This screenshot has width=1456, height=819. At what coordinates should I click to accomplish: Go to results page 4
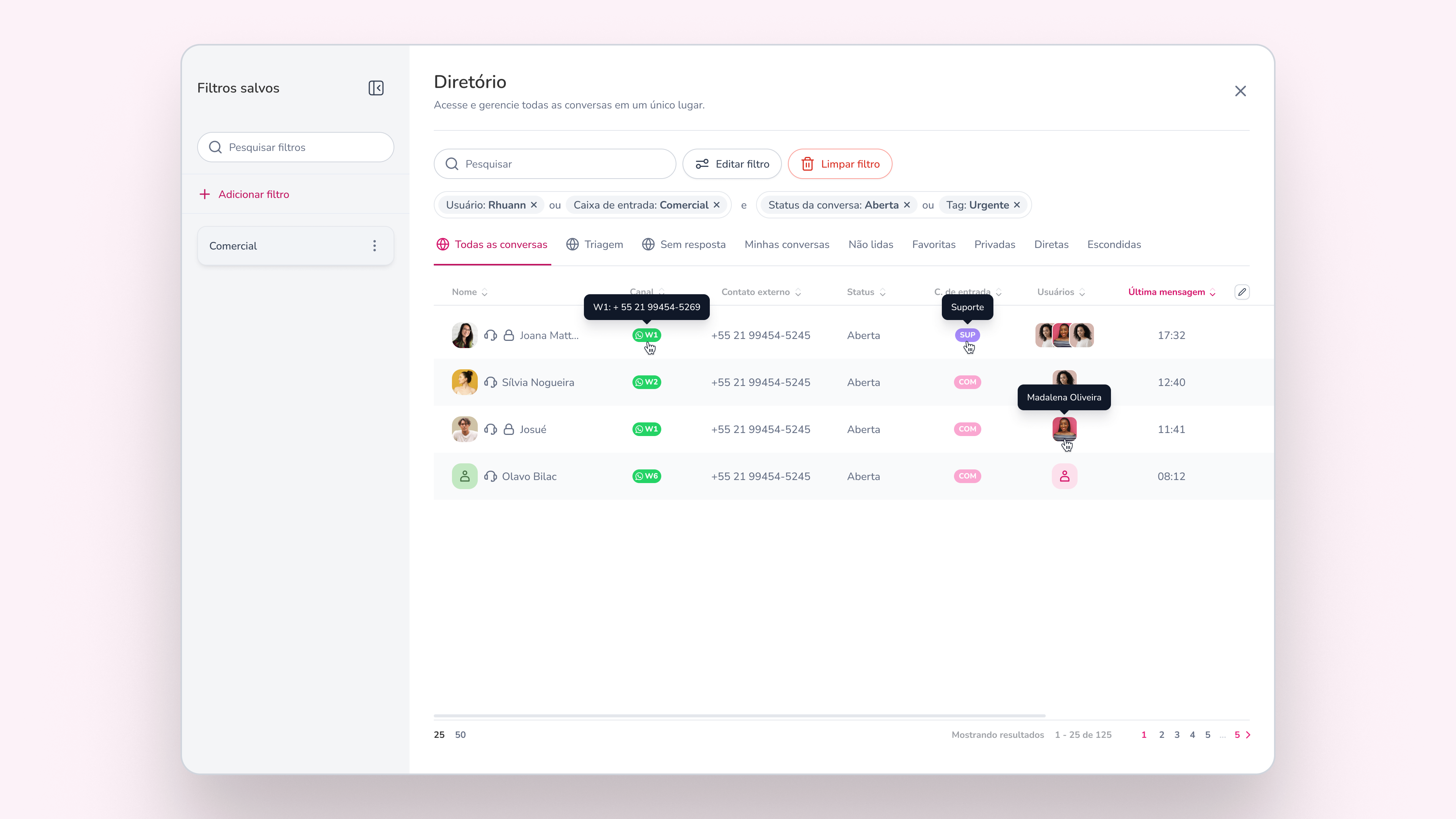click(1192, 735)
